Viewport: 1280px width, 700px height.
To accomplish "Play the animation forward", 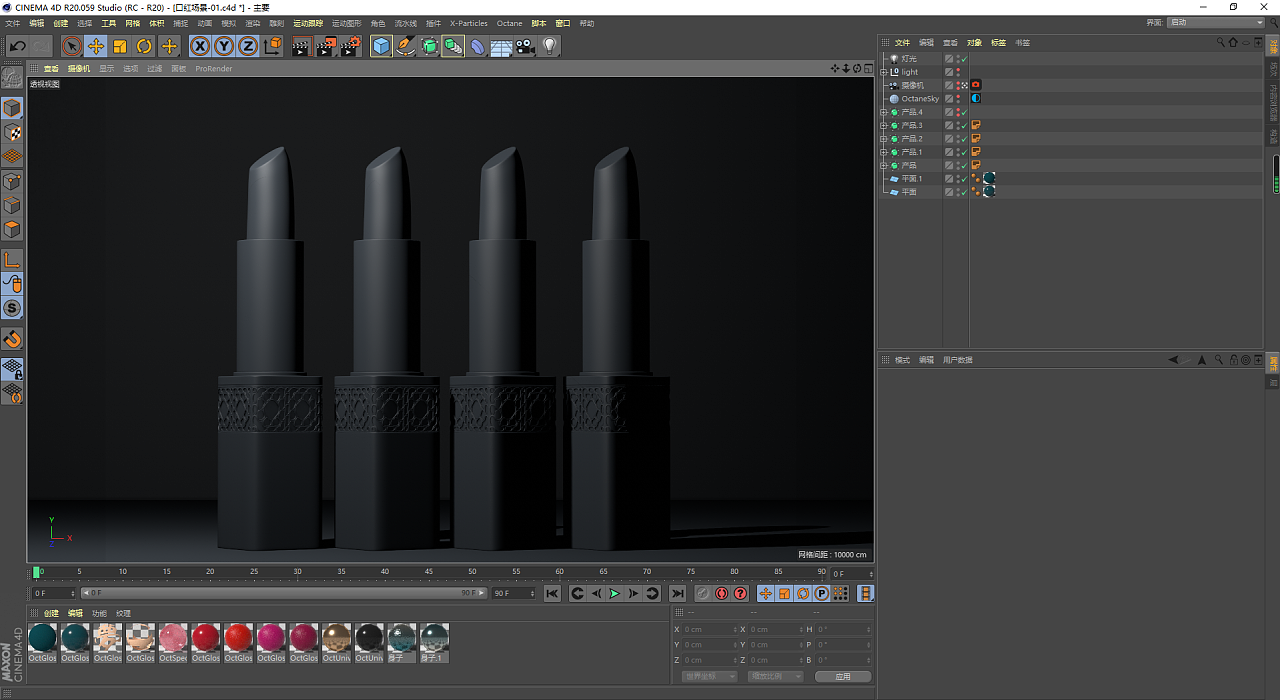I will click(x=615, y=594).
